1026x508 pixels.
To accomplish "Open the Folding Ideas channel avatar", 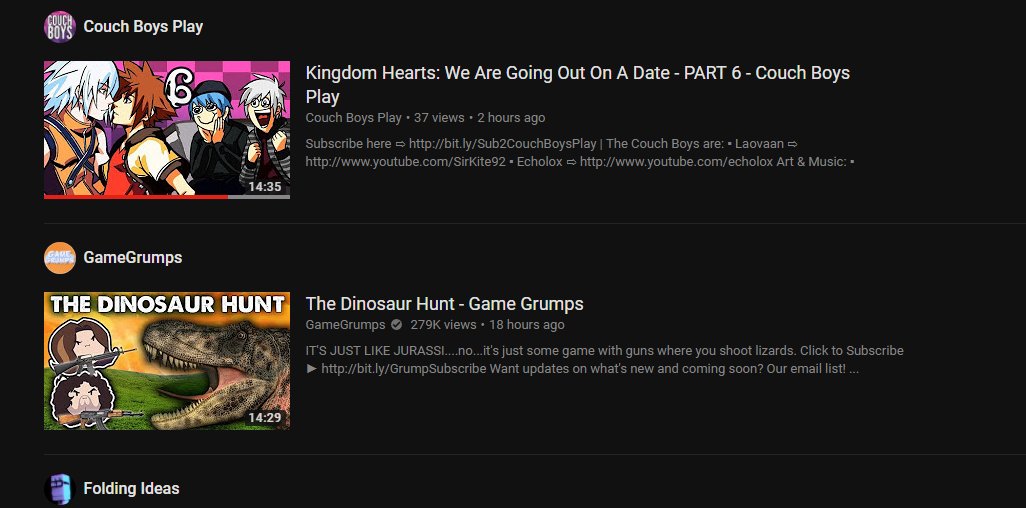I will point(60,489).
